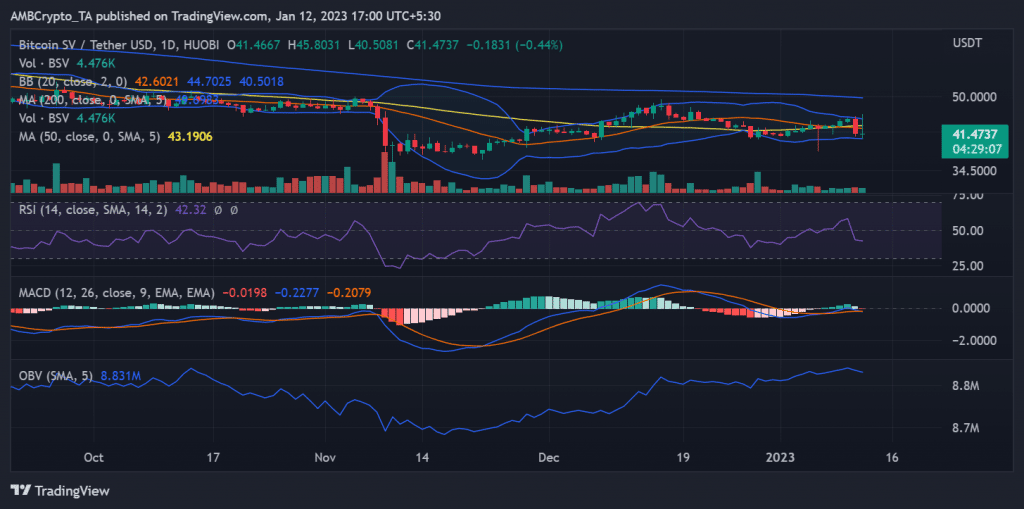Click the 8.7M OBV axis level

965,429
